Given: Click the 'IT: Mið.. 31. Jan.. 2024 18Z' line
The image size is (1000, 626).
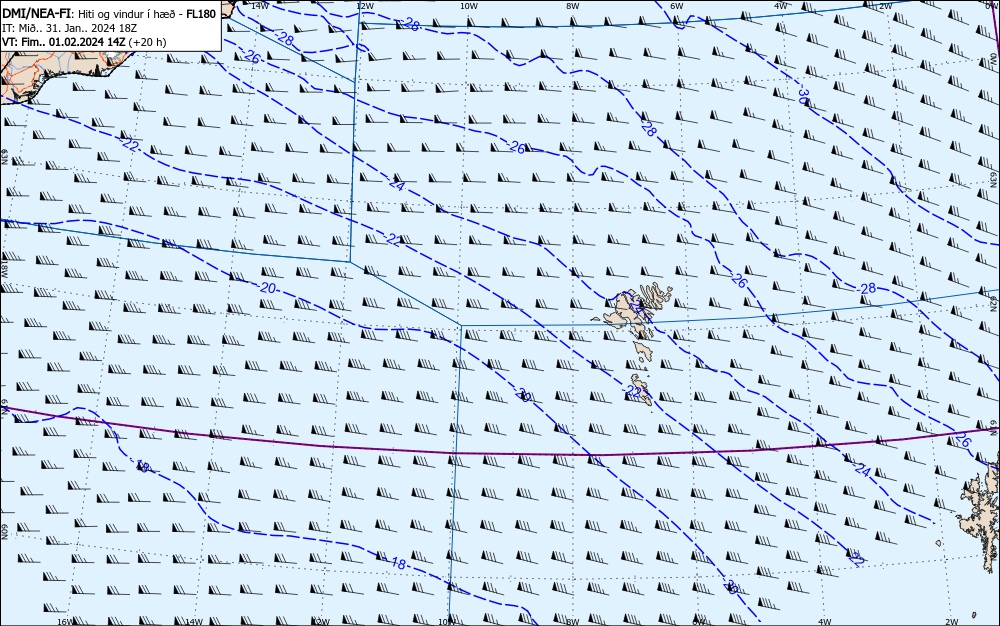Looking at the screenshot, I should pyautogui.click(x=70, y=28).
